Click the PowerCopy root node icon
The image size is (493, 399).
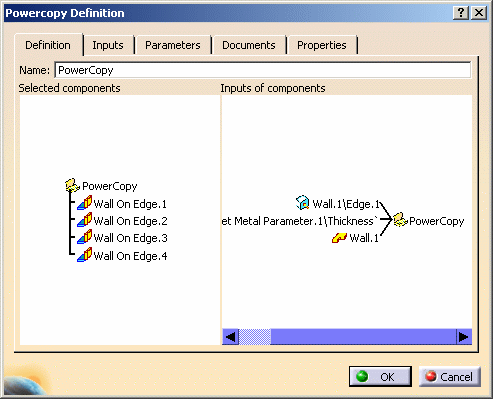[72, 186]
